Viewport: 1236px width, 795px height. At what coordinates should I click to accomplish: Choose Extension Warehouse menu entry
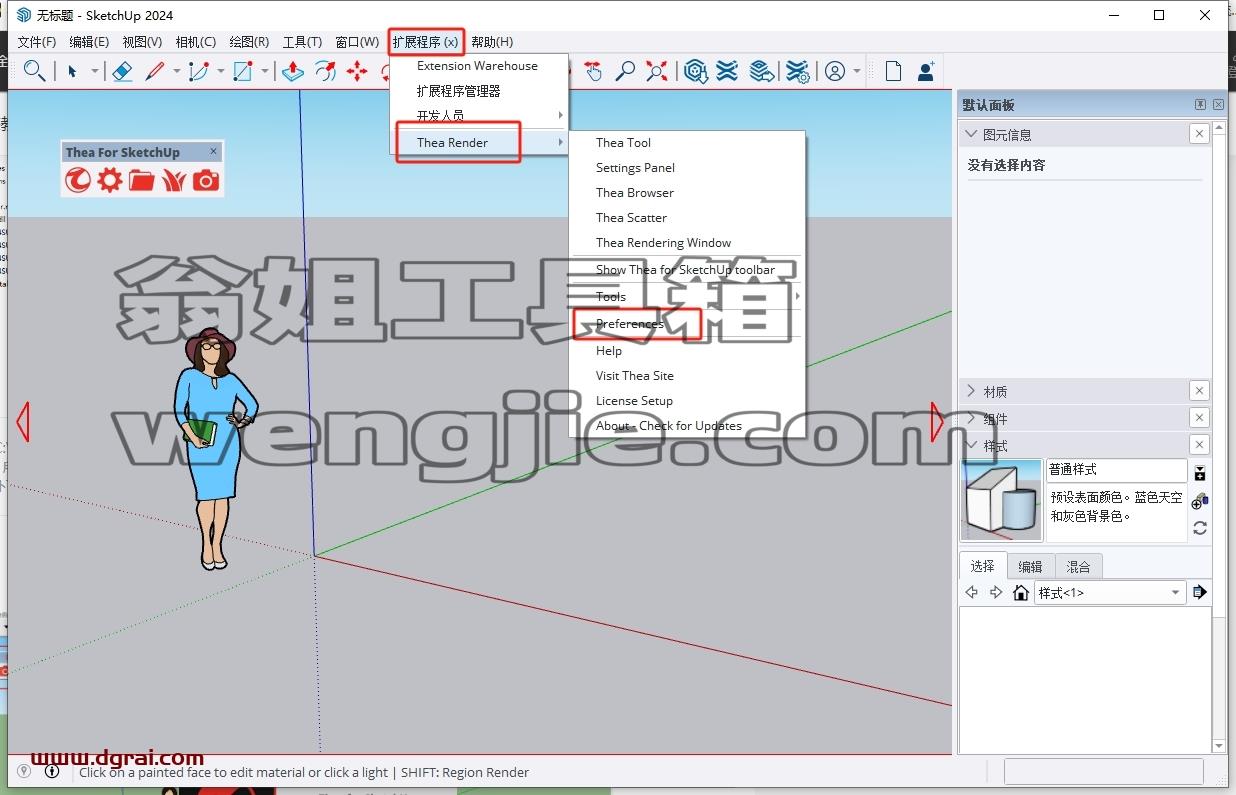479,66
